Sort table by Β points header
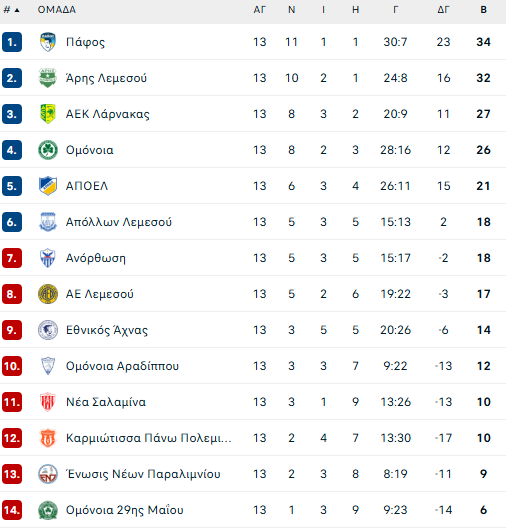Image resolution: width=506 pixels, height=531 pixels. point(483,10)
